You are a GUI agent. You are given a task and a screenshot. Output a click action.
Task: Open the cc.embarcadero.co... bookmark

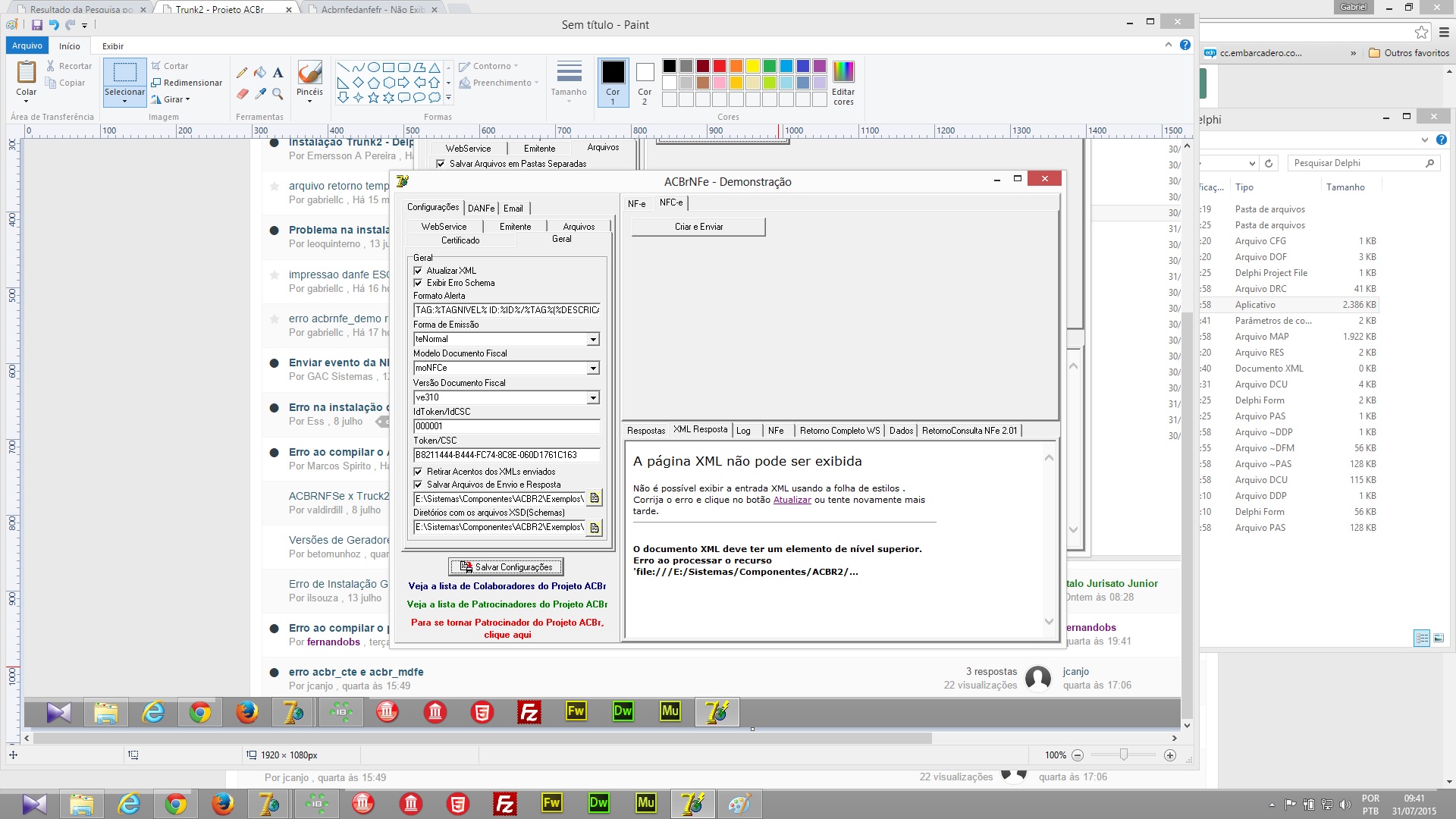[1253, 53]
